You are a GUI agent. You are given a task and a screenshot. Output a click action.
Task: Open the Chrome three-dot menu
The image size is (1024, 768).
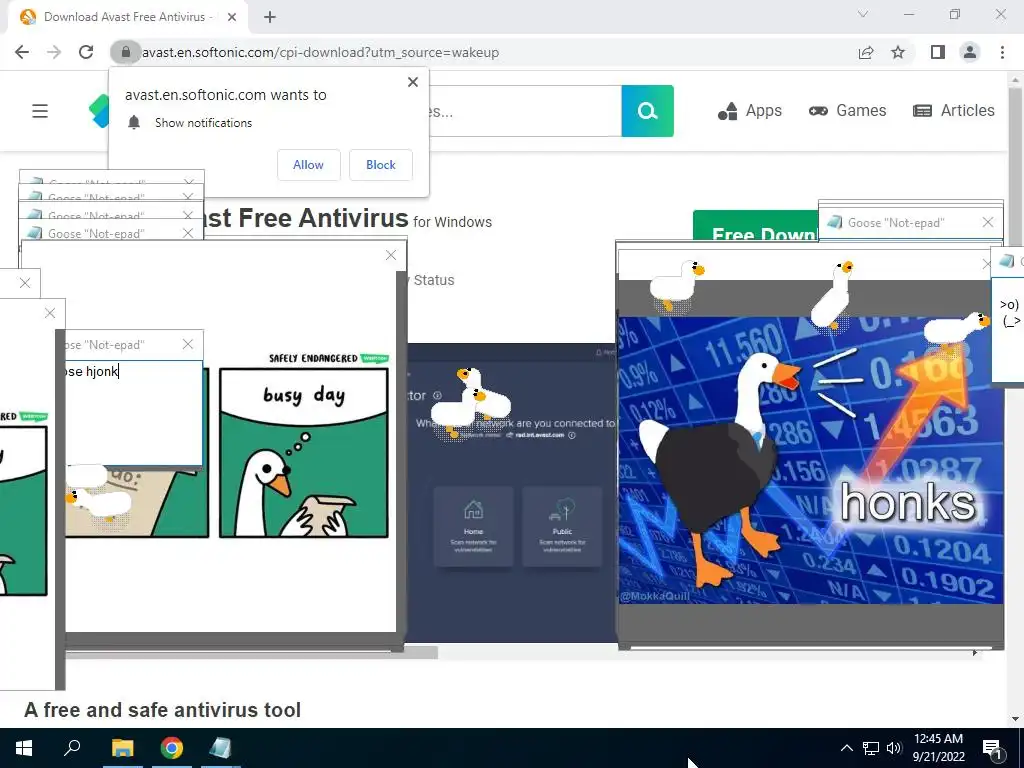pos(1002,52)
